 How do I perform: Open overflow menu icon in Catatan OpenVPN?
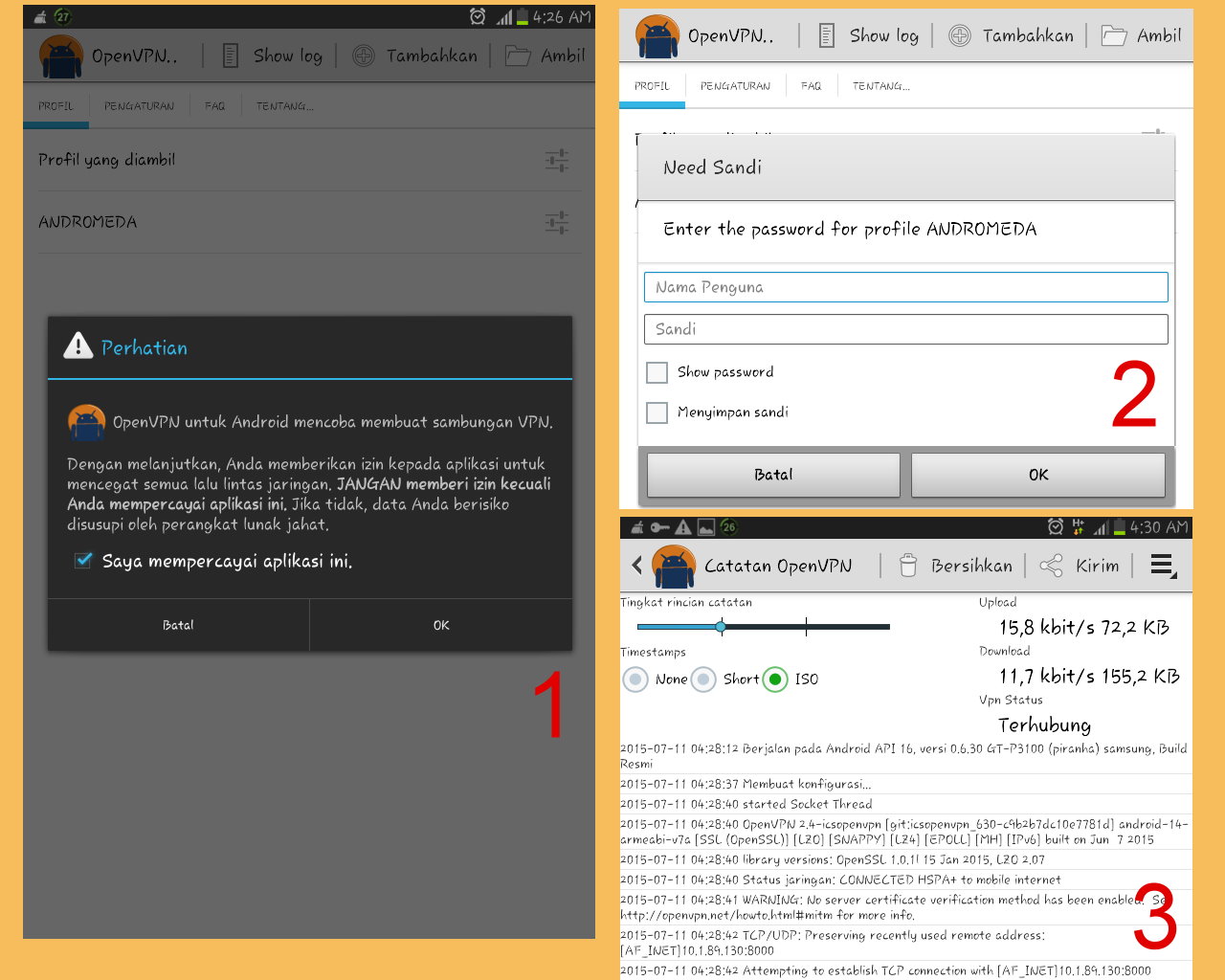[x=1163, y=566]
